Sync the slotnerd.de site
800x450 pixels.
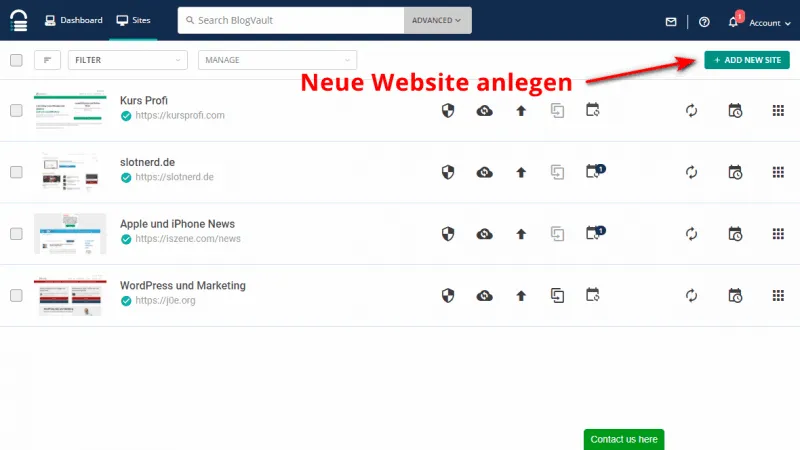(691, 172)
